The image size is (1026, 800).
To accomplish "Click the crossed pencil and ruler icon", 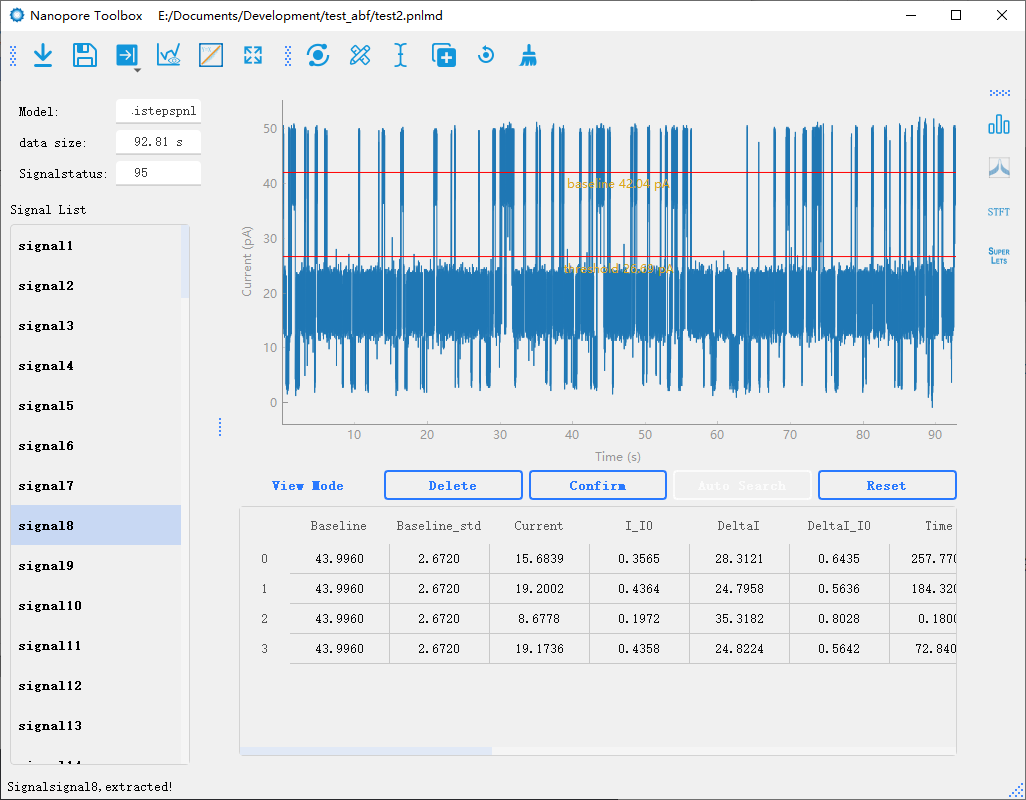I will 360,56.
